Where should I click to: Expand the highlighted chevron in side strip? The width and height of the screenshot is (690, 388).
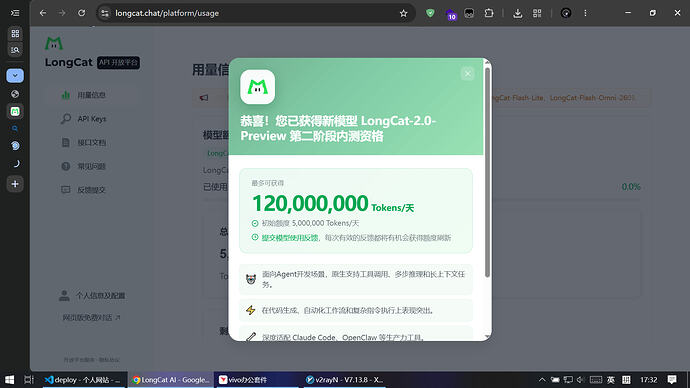coord(15,76)
